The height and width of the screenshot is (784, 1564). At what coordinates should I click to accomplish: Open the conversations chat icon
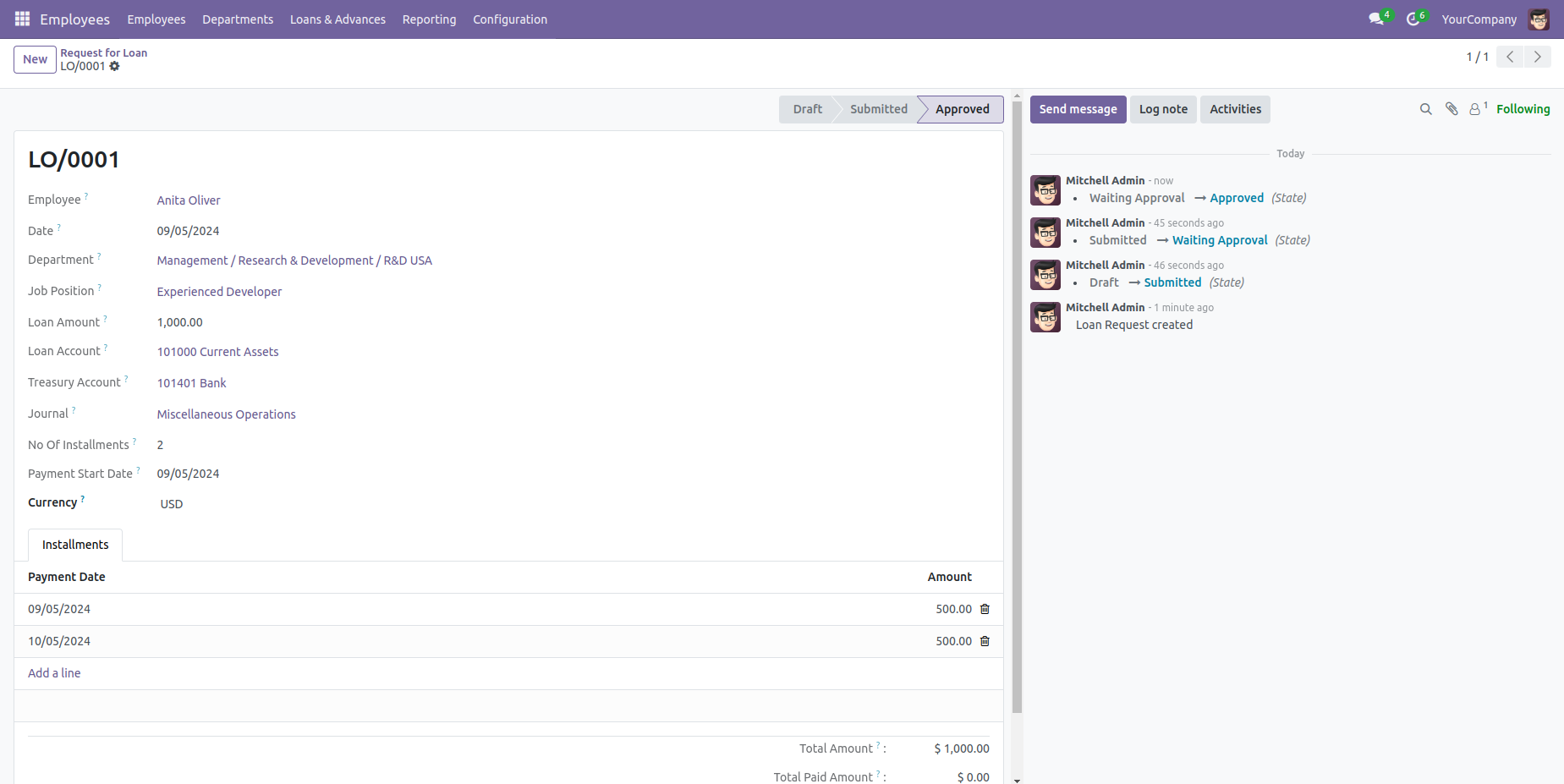(1376, 19)
